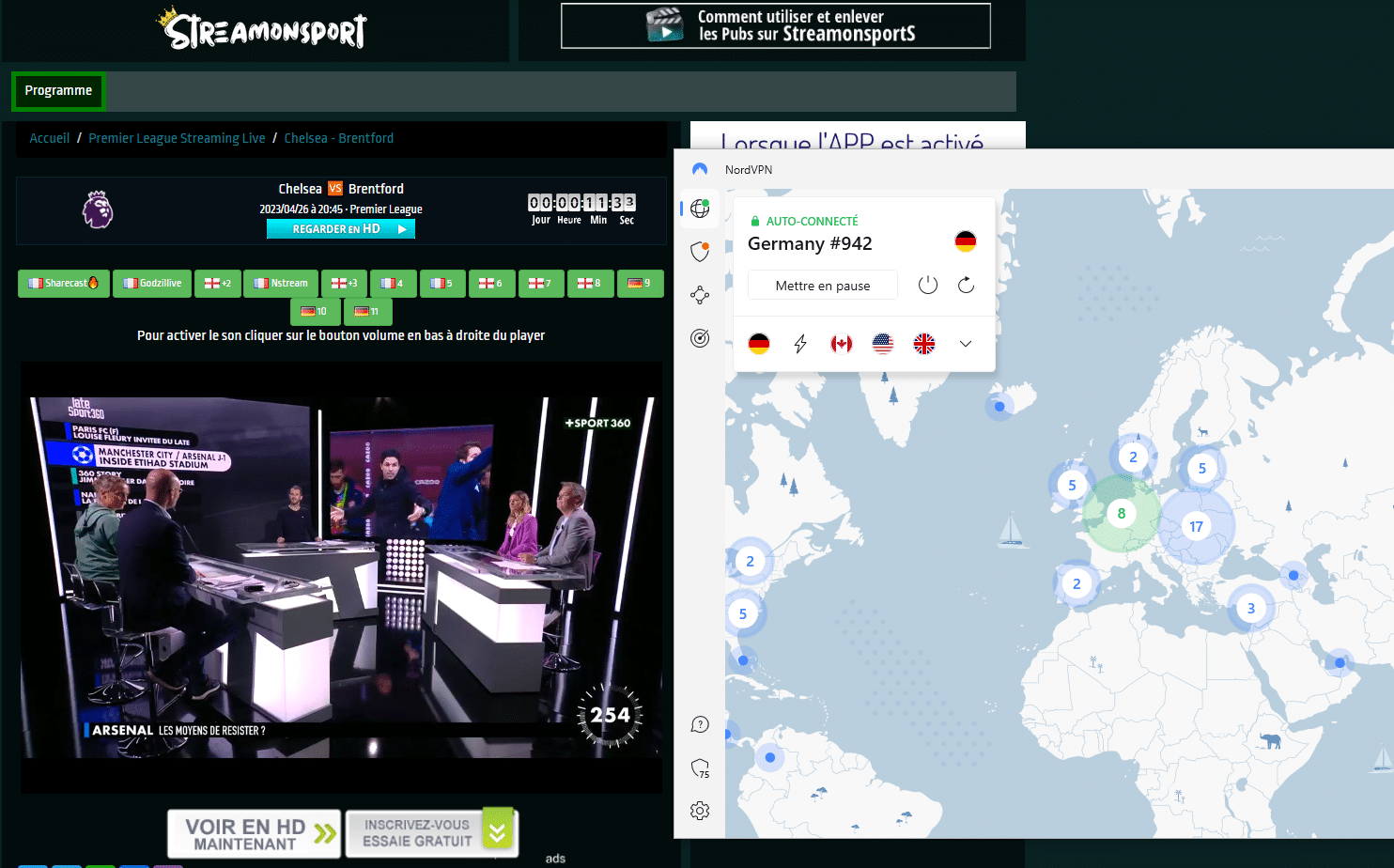Click the video player area
1394x868 pixels.
pyautogui.click(x=341, y=578)
